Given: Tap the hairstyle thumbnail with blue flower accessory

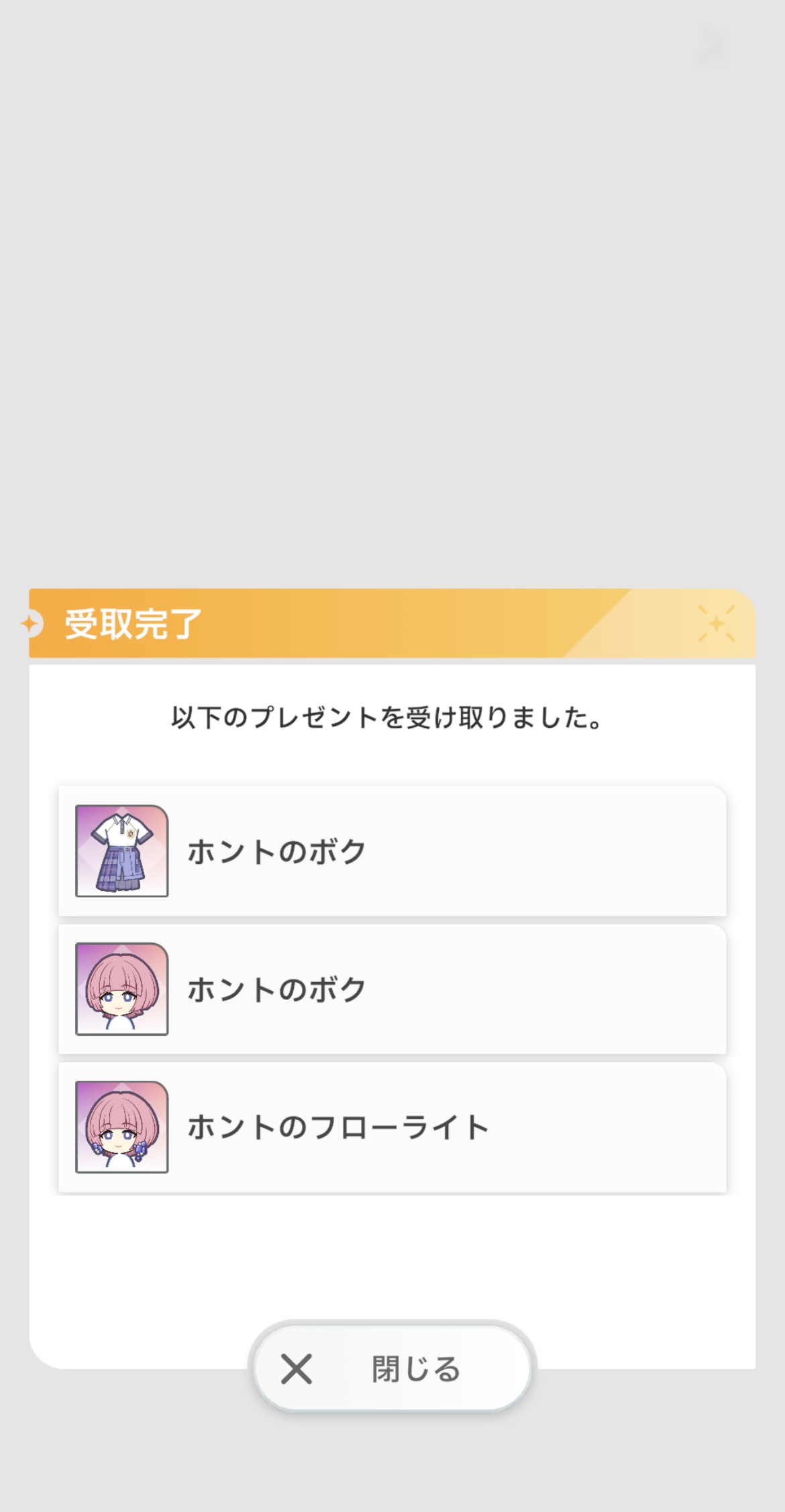Looking at the screenshot, I should [x=121, y=1127].
